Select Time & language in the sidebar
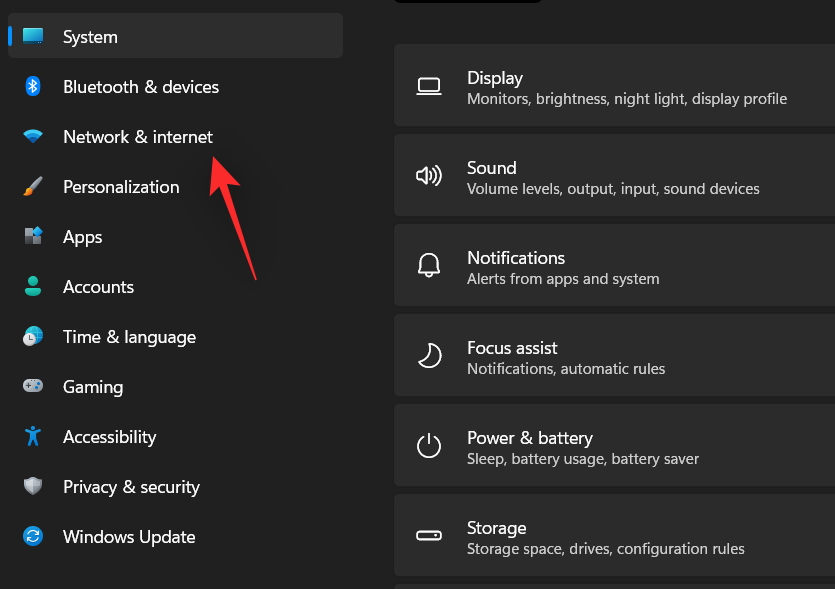This screenshot has width=835, height=589. tap(129, 337)
